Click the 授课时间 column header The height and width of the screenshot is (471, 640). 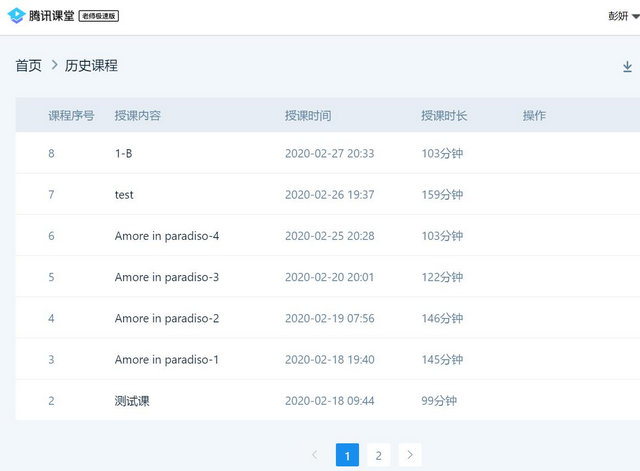point(307,116)
